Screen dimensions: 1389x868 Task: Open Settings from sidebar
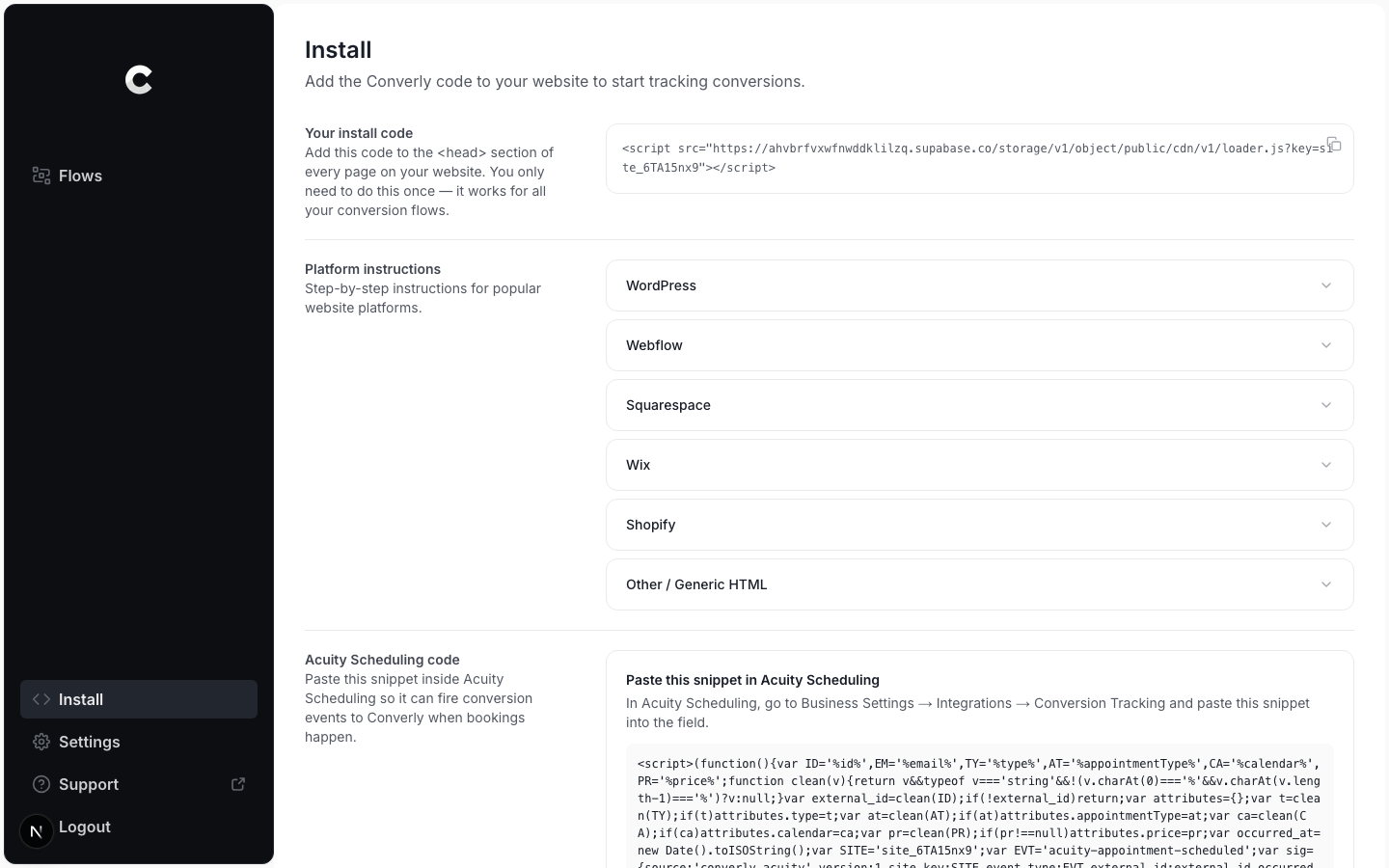point(139,742)
